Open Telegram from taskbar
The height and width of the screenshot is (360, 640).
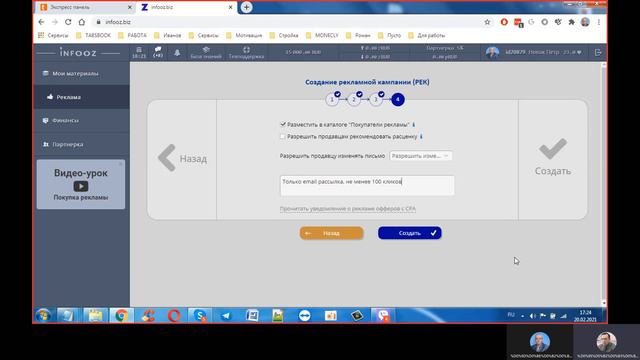click(x=226, y=316)
